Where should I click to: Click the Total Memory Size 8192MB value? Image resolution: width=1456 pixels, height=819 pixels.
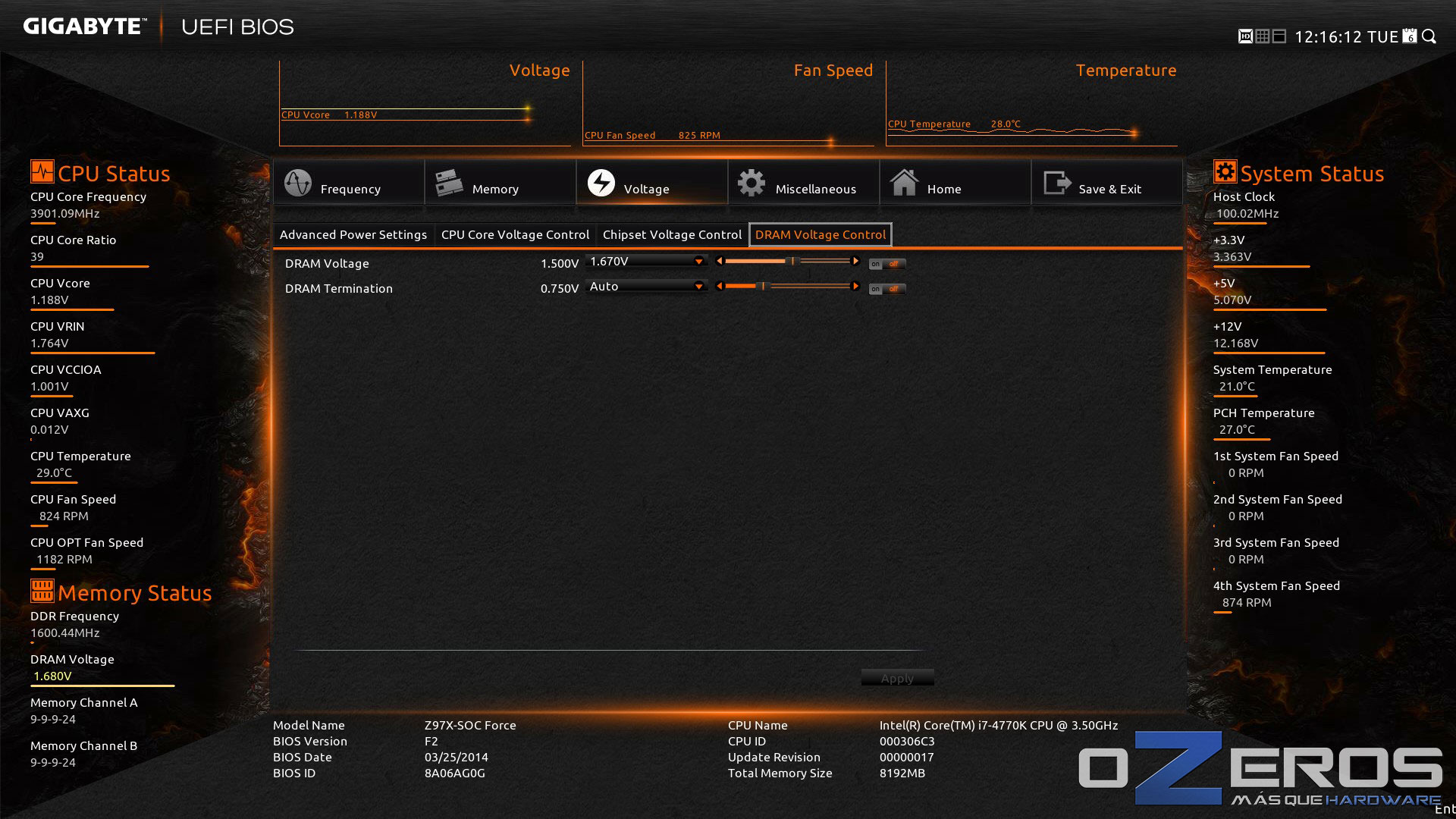point(902,773)
